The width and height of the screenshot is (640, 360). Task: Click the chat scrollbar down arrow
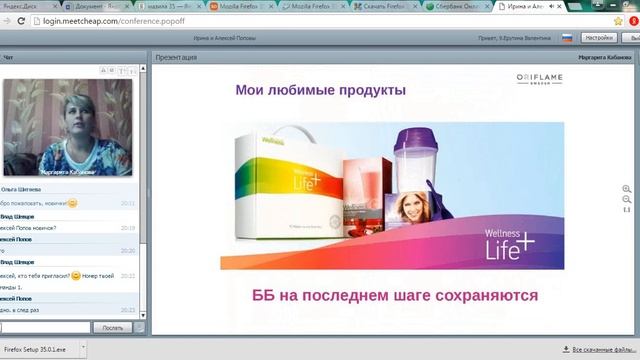click(143, 315)
